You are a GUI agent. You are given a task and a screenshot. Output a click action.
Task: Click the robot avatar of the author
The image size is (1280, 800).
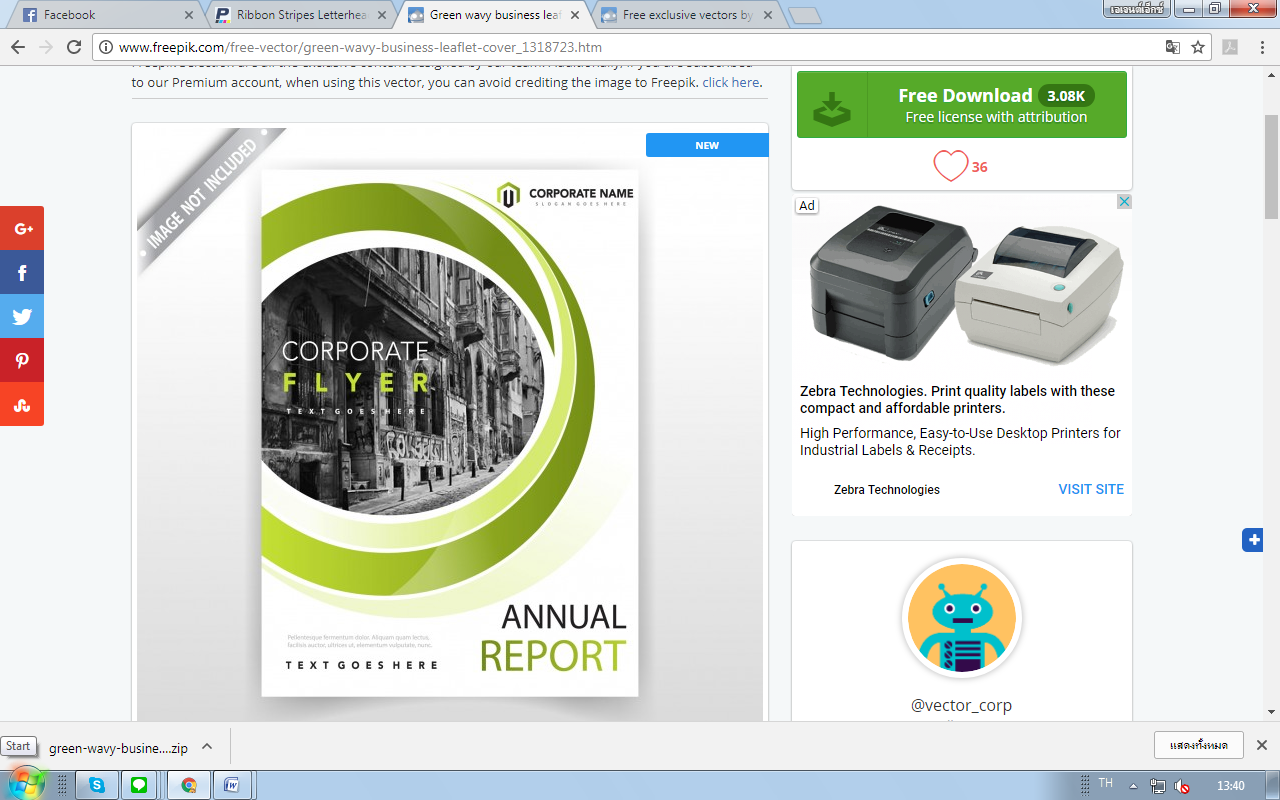coord(961,617)
